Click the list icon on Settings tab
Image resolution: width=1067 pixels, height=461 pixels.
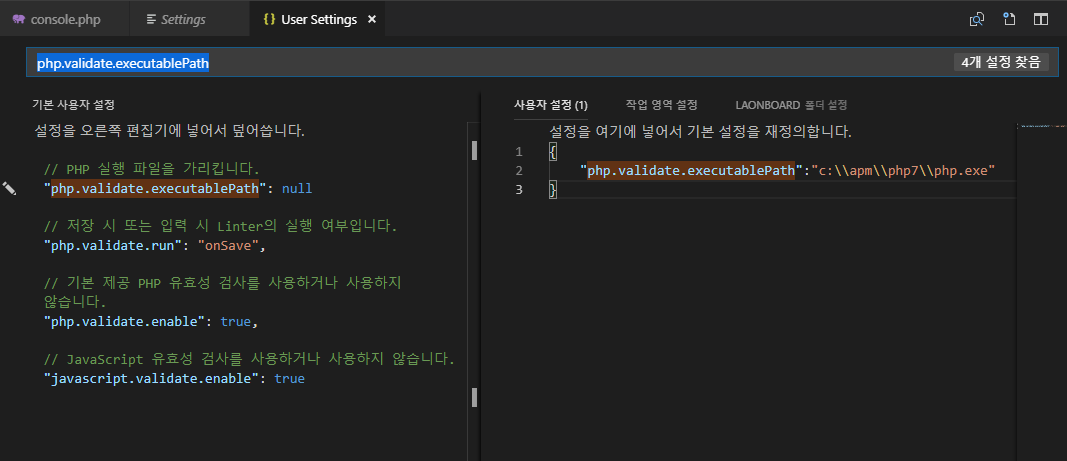coord(151,19)
